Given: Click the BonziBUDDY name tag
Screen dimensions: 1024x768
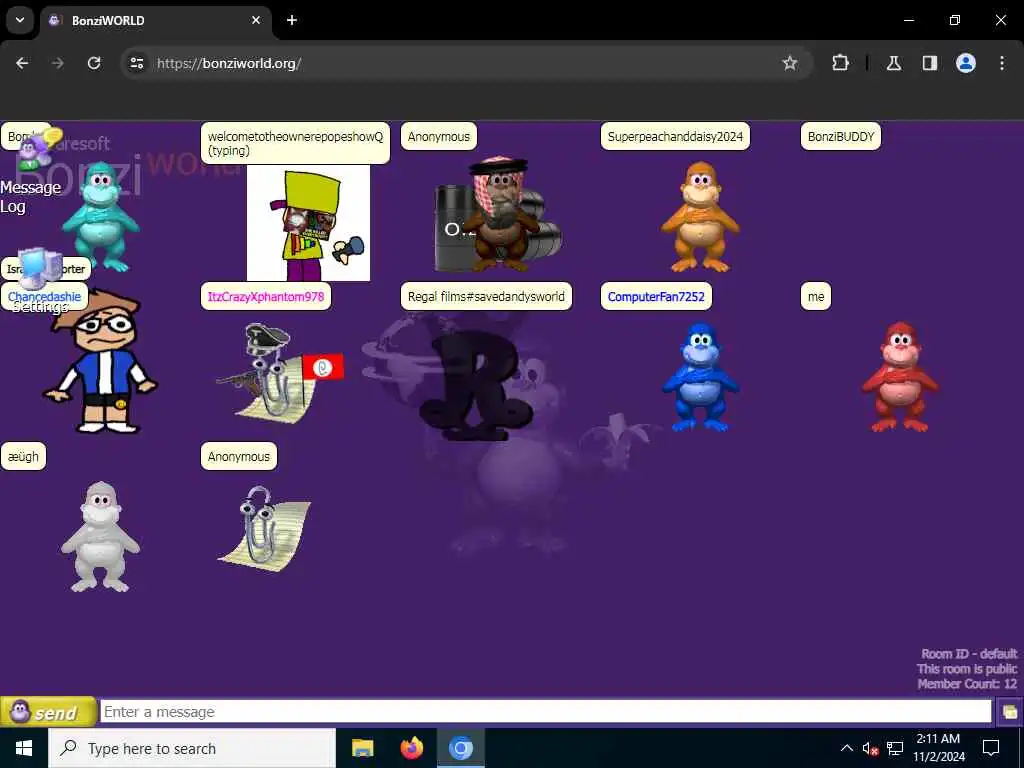Looking at the screenshot, I should coord(840,136).
